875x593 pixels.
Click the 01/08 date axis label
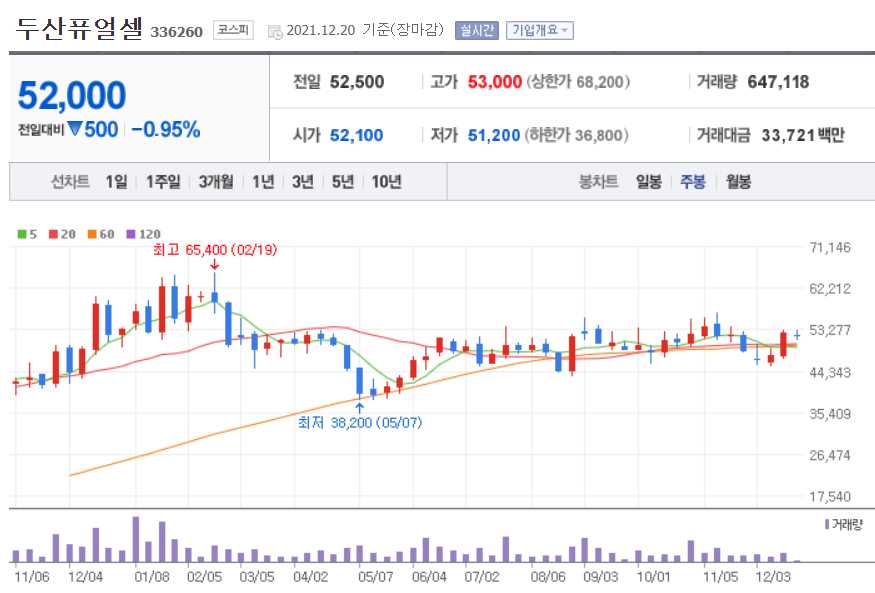click(x=152, y=577)
